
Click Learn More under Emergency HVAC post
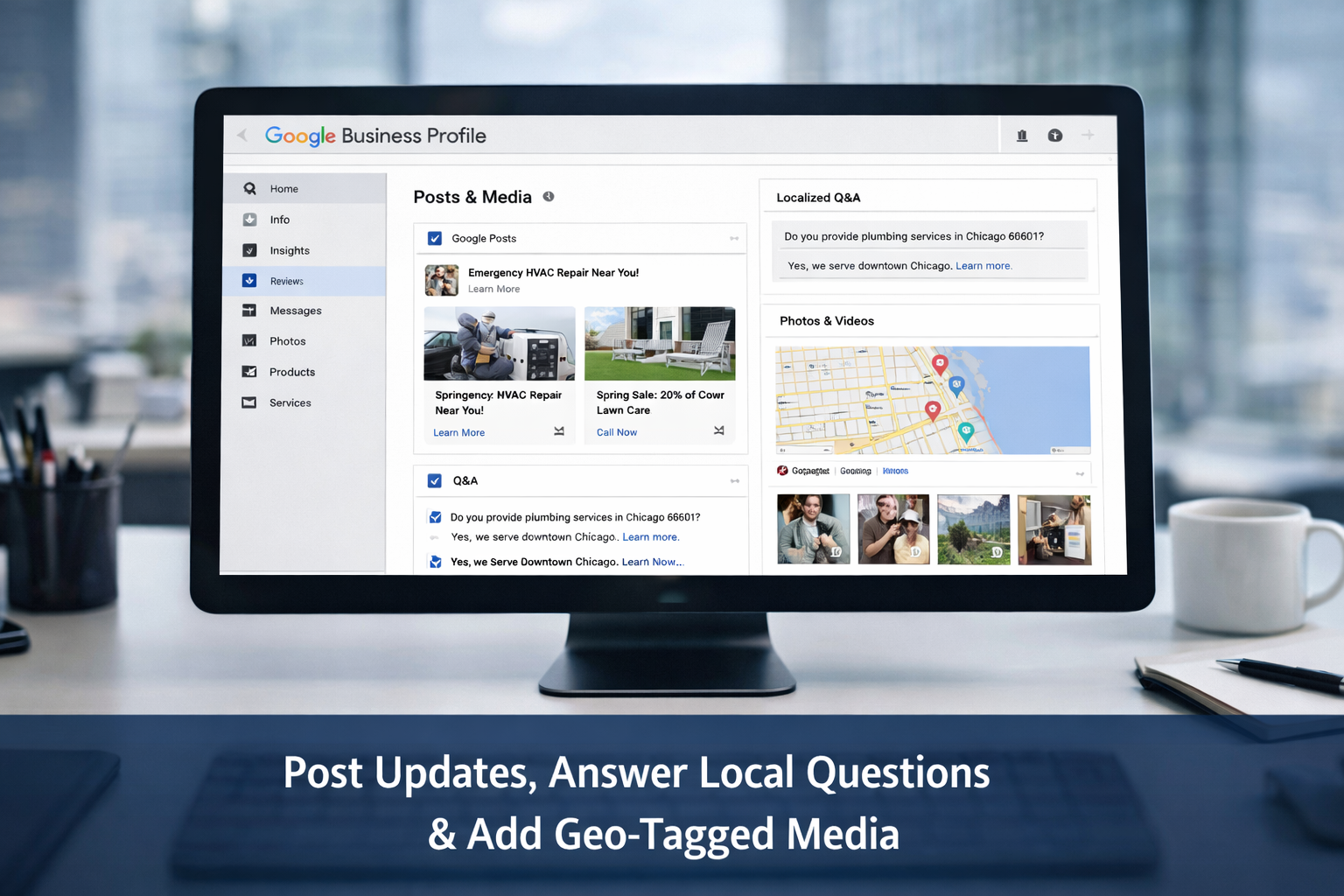(493, 289)
